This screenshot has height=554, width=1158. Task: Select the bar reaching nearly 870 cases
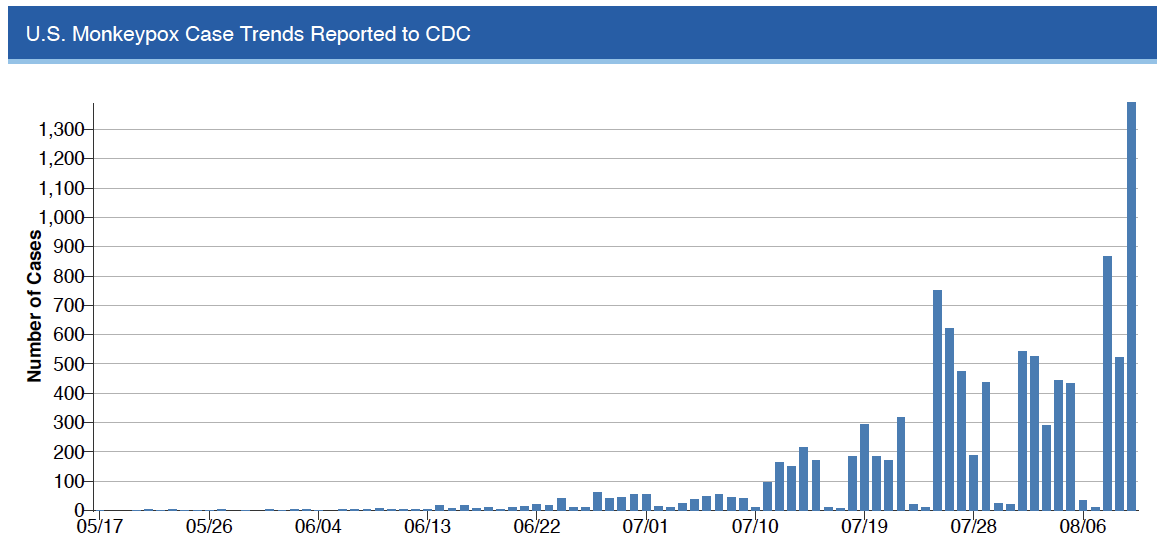(x=1107, y=383)
